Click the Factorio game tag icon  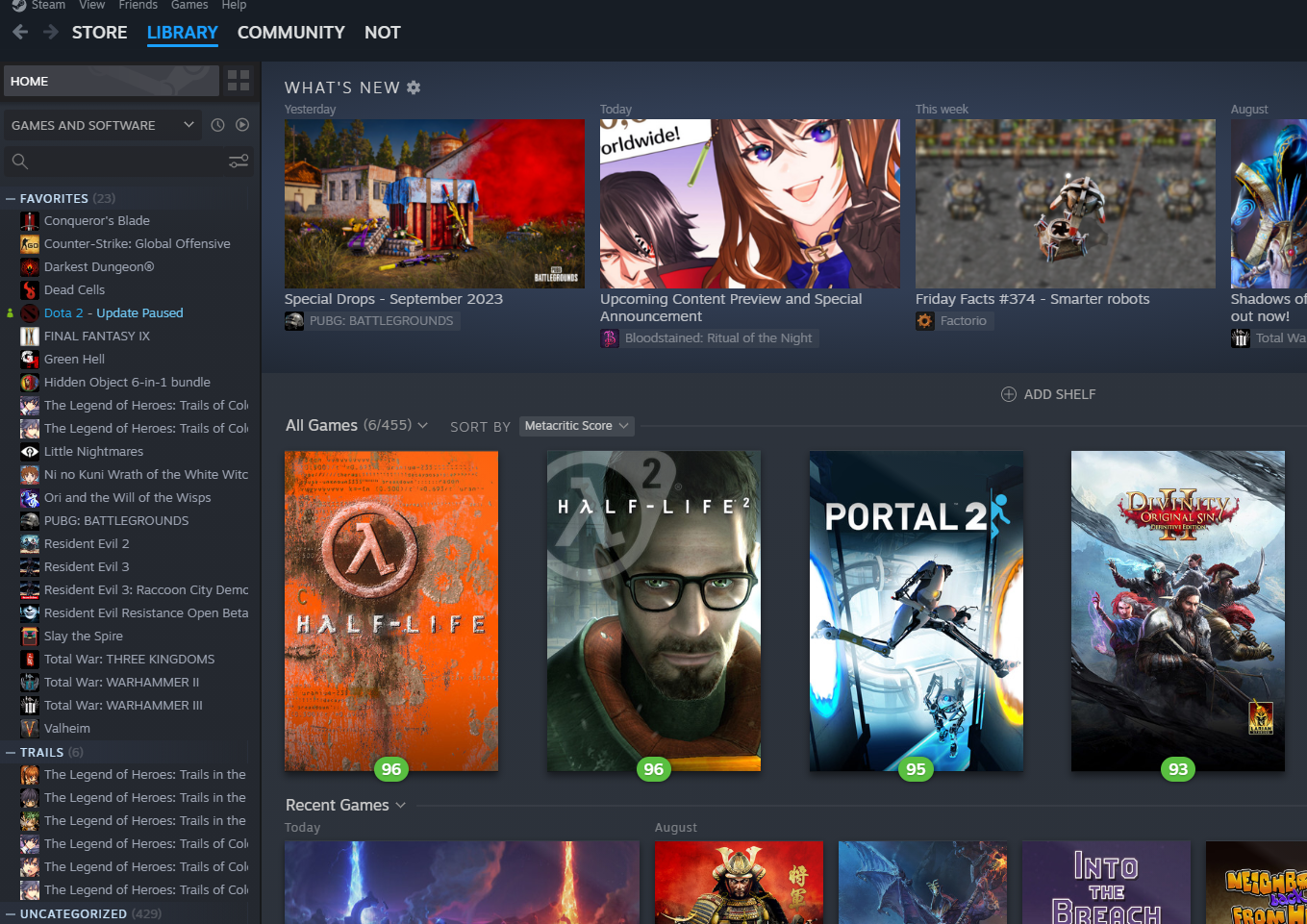(x=925, y=321)
